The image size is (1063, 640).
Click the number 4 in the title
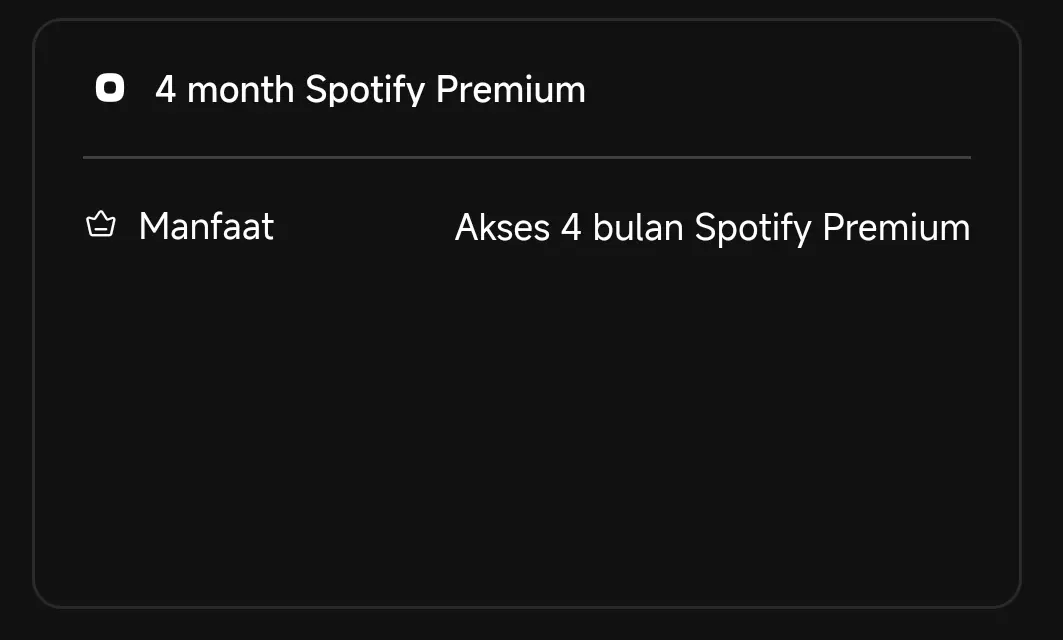[165, 89]
